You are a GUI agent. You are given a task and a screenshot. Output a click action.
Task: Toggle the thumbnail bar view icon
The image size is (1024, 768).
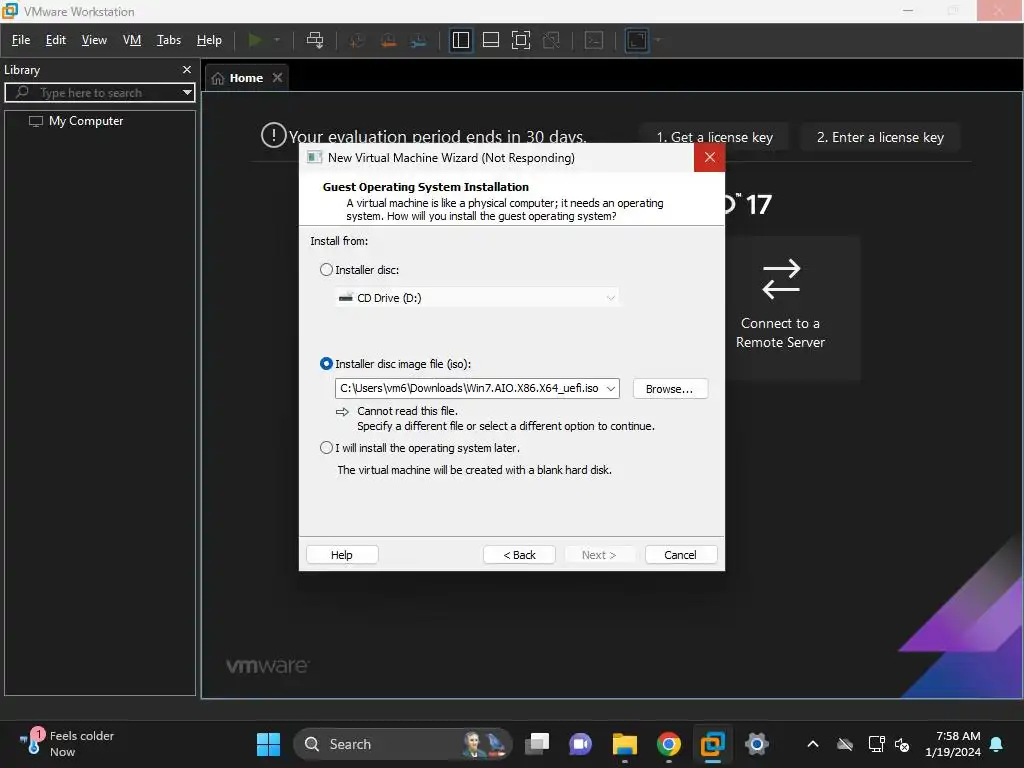point(490,40)
